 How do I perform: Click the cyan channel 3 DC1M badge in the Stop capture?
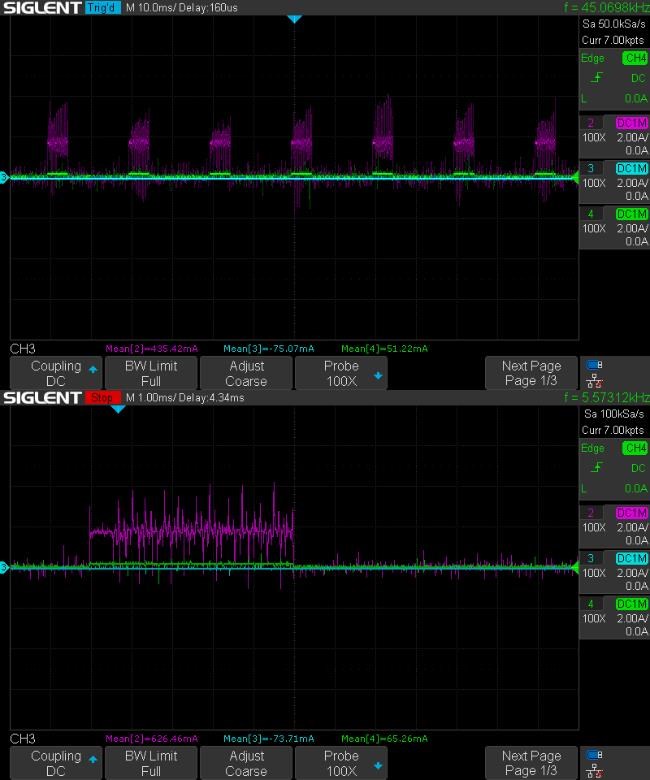(x=632, y=558)
